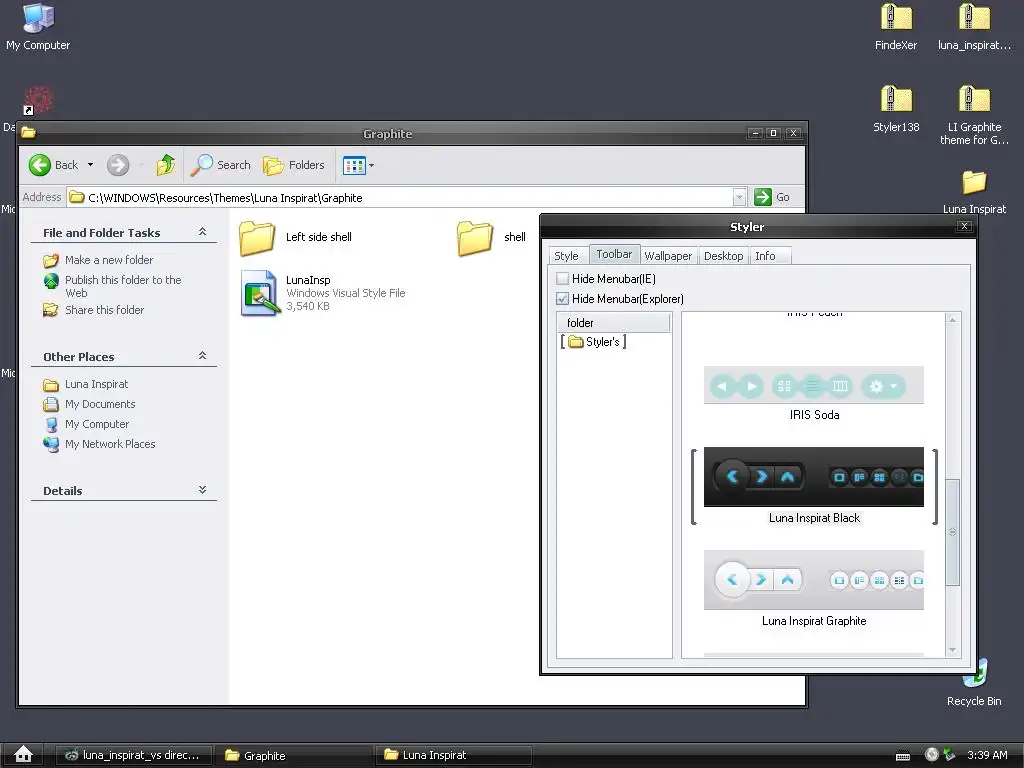Screen dimensions: 1024x768
Task: Collapse the Other Places section
Action: click(x=202, y=356)
